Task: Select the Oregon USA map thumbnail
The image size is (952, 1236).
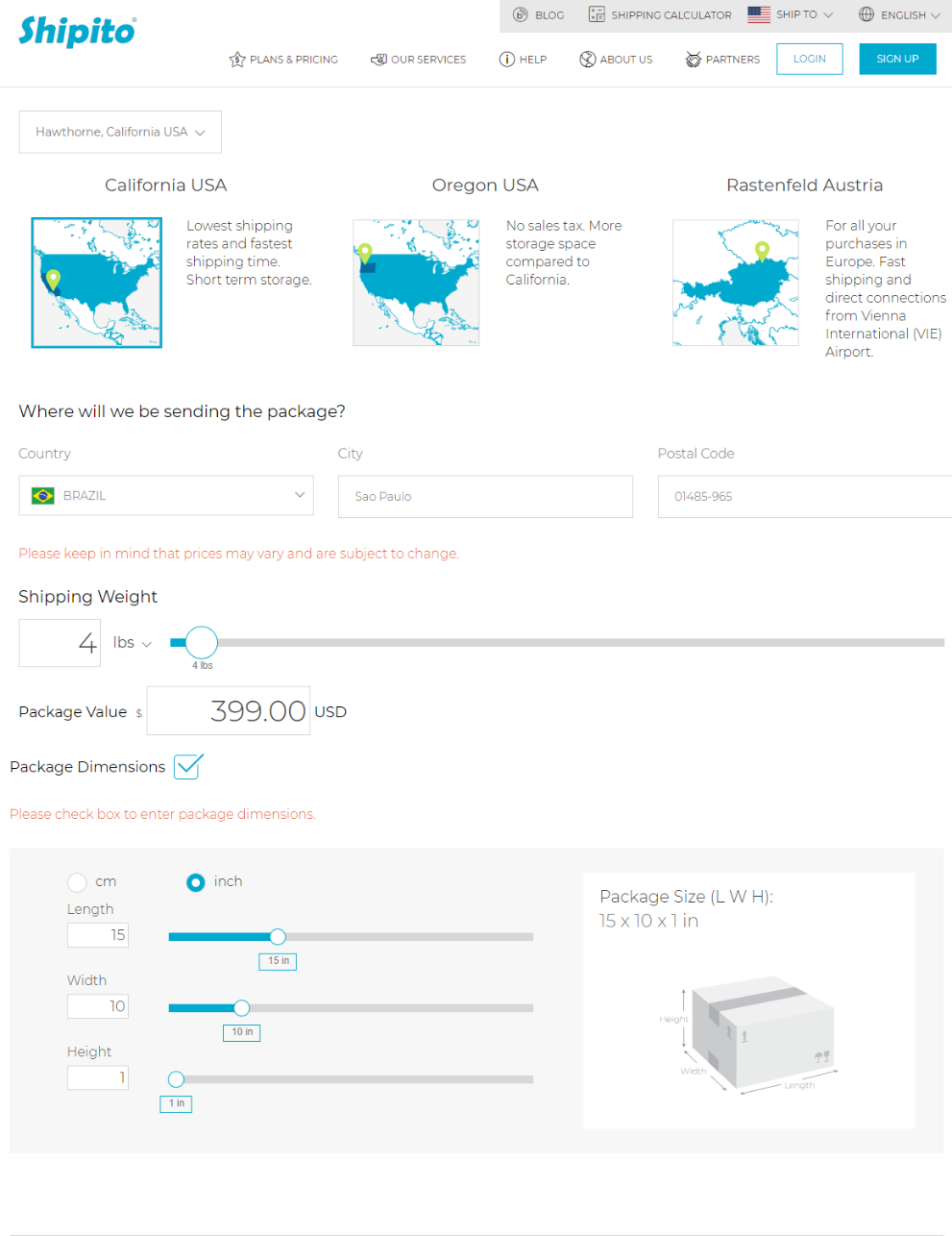Action: coord(416,283)
